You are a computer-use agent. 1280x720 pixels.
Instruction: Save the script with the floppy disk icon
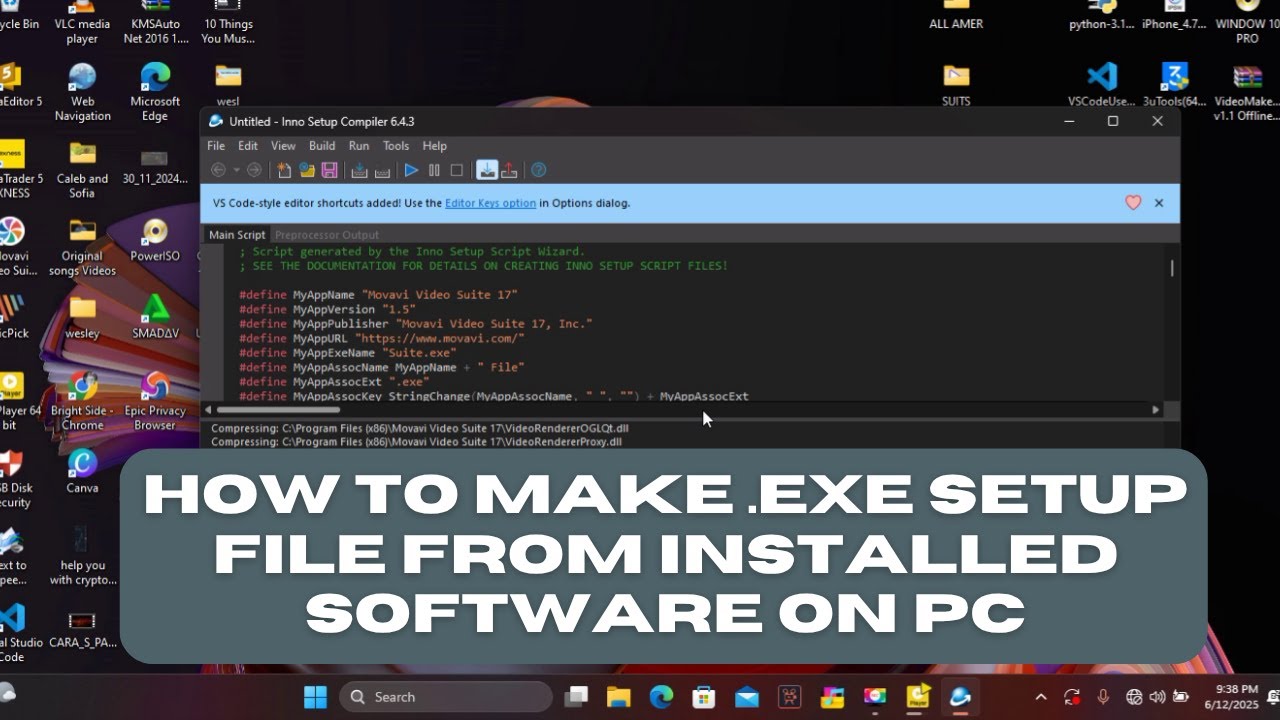329,170
